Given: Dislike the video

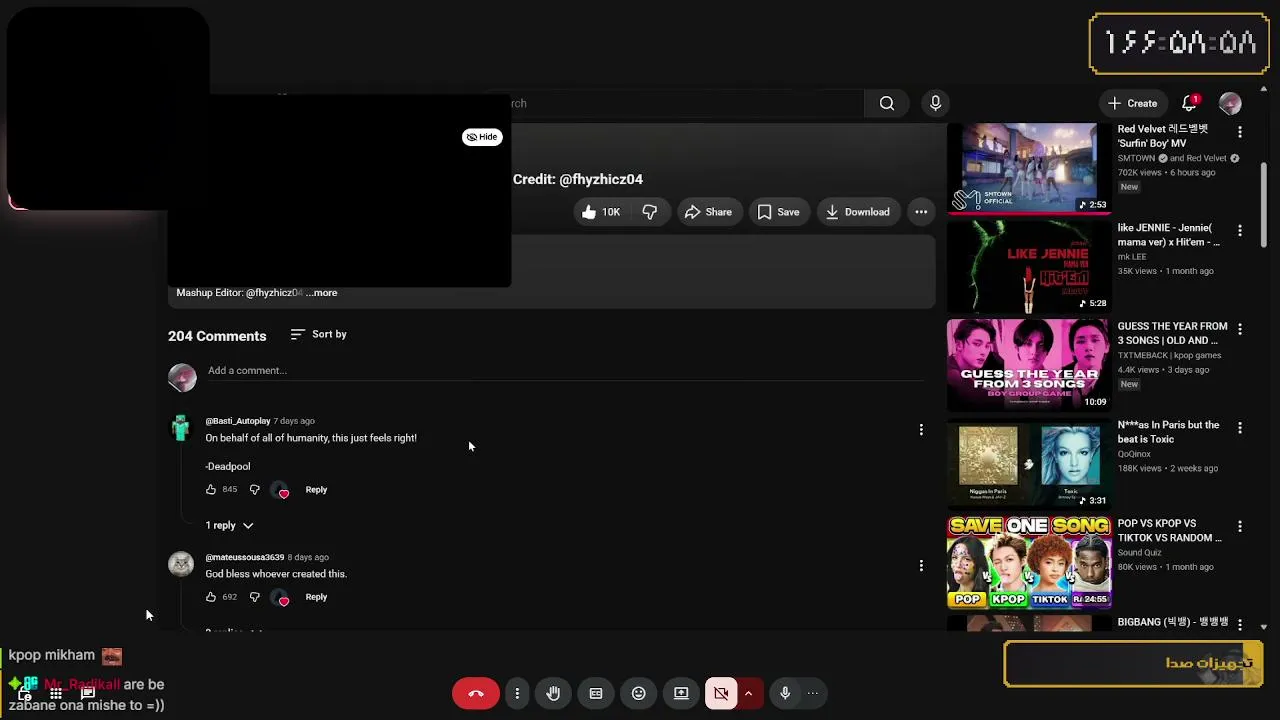Looking at the screenshot, I should tap(650, 212).
